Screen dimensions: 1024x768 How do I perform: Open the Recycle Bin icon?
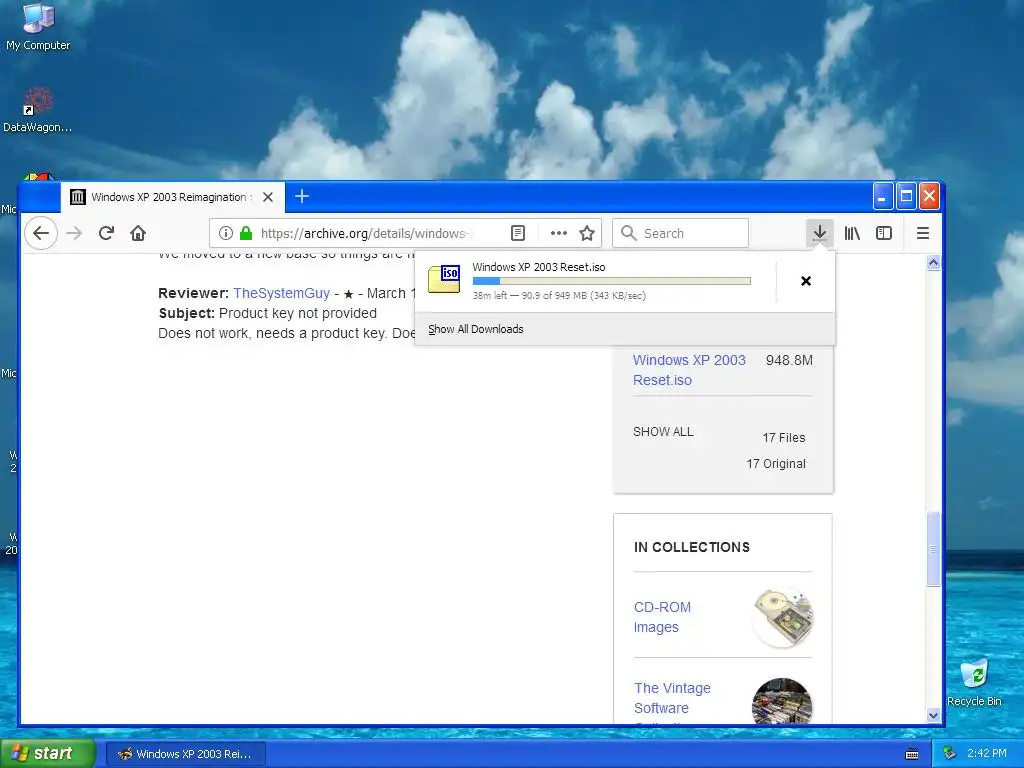[x=974, y=682]
